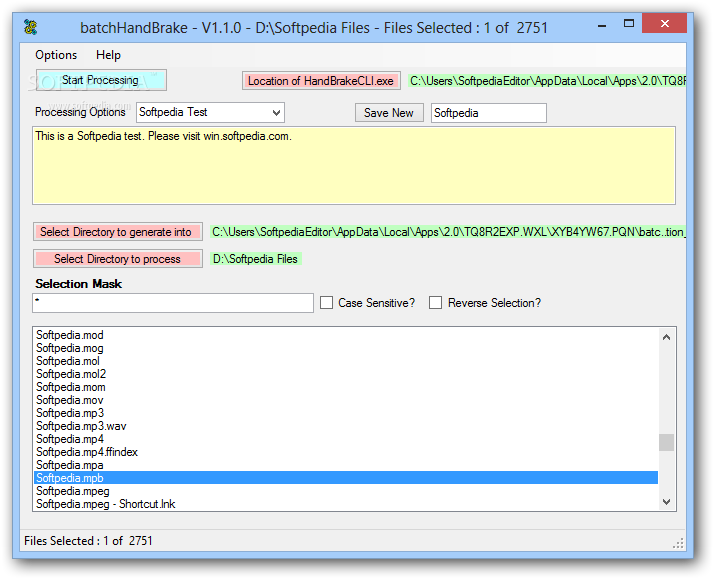Click the yellow options description text area
The image size is (714, 579).
pos(354,166)
